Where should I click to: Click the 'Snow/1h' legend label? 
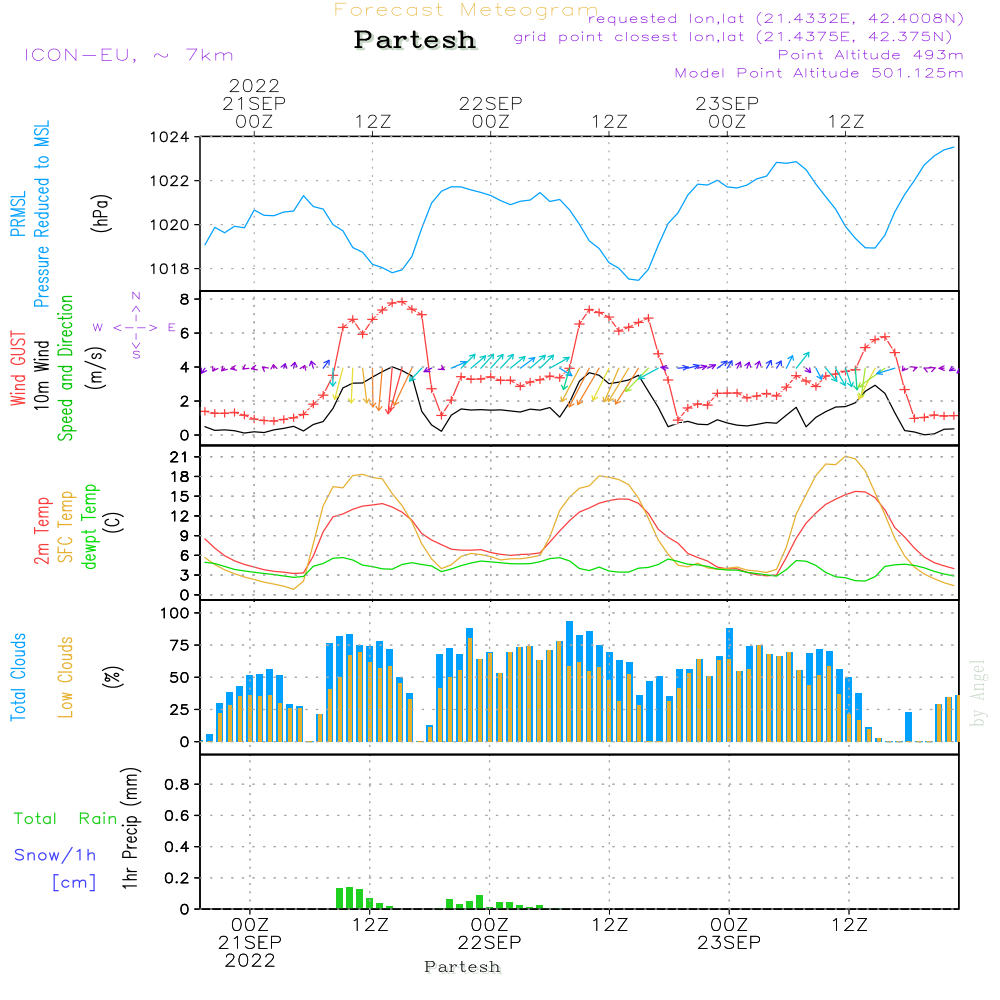(x=55, y=855)
